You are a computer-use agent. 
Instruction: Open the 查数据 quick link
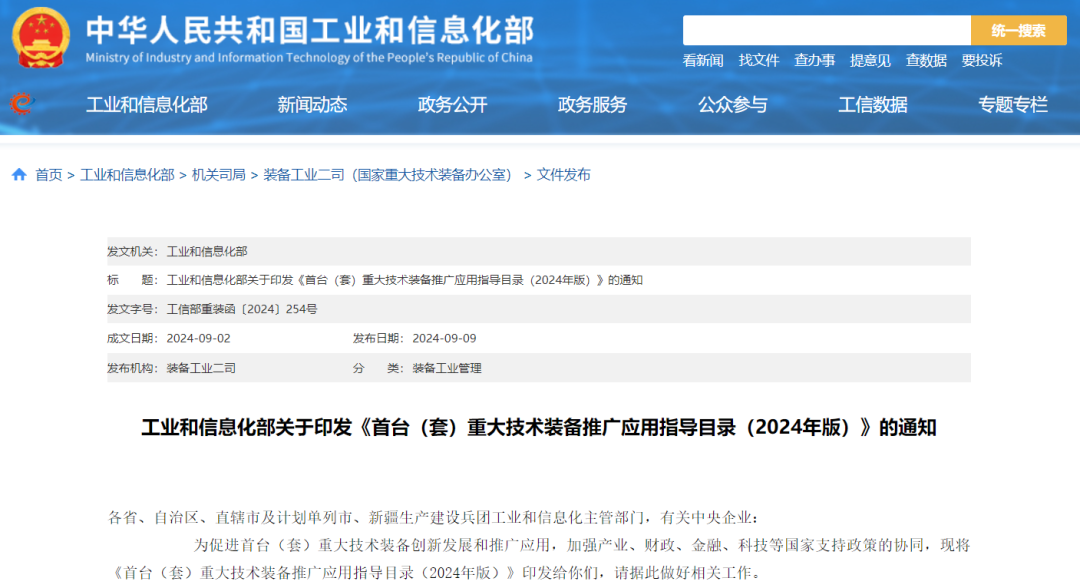(926, 61)
